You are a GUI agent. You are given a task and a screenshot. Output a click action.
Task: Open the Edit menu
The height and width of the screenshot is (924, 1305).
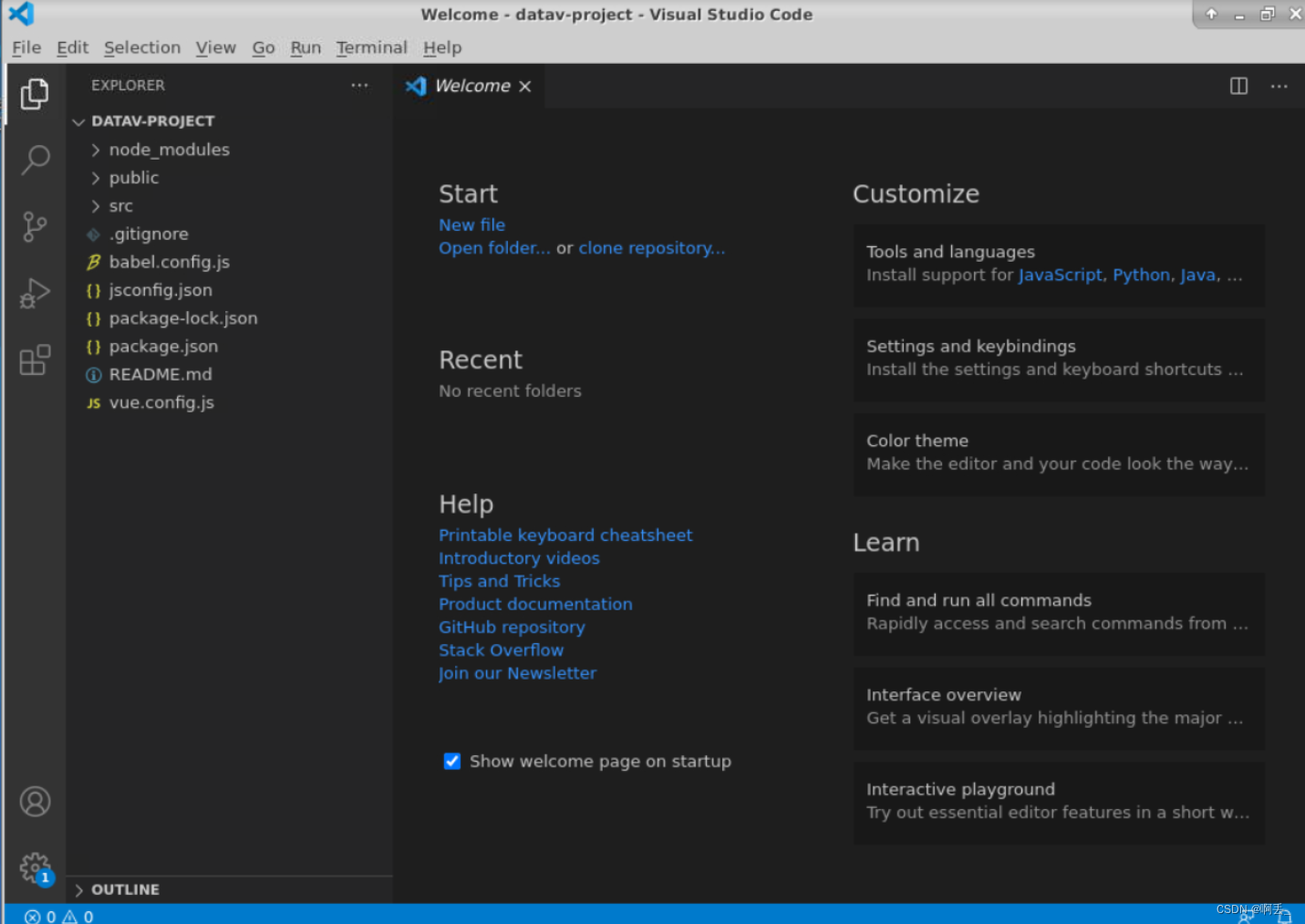[x=72, y=47]
